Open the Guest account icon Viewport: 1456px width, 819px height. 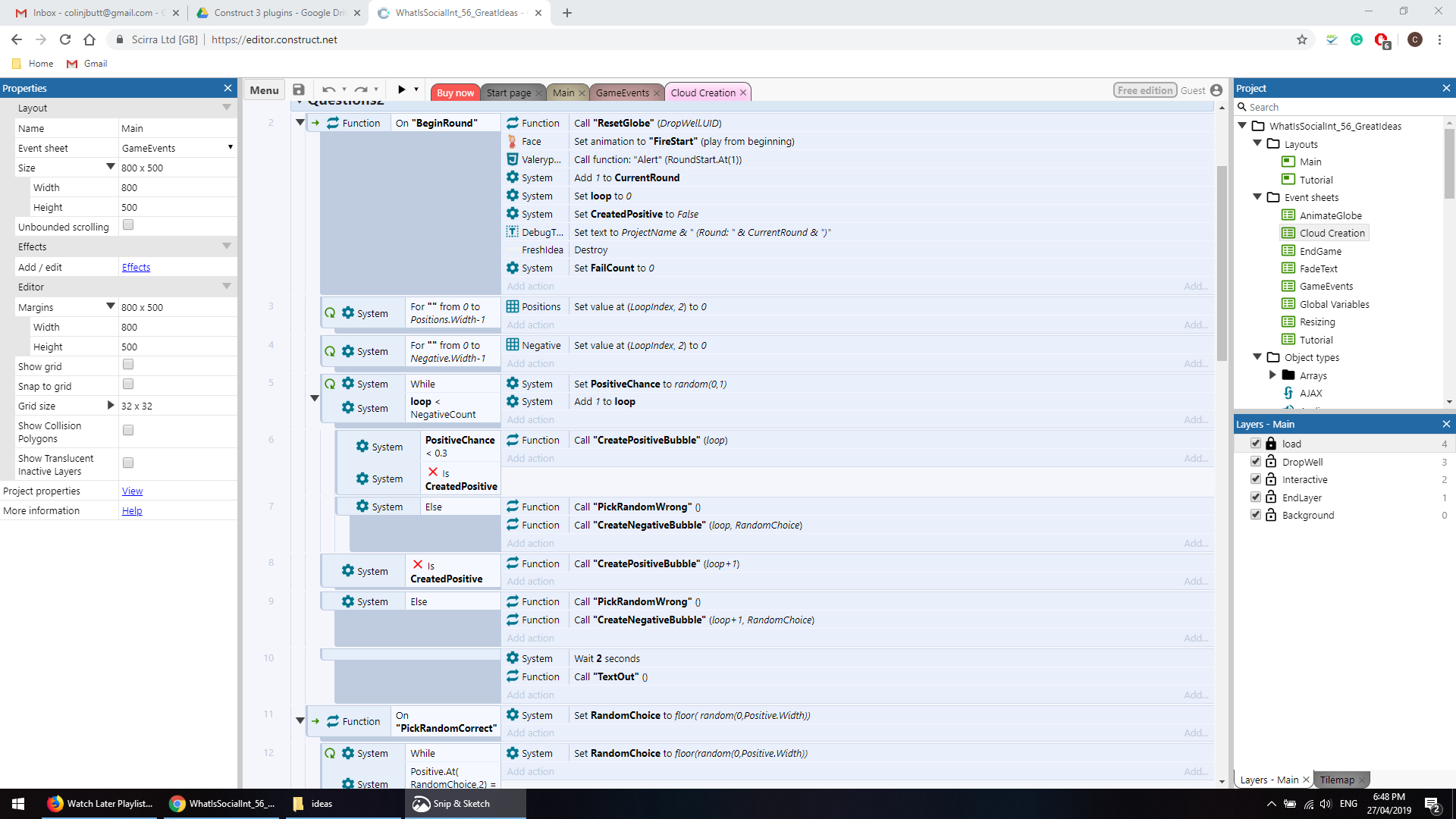point(1216,90)
